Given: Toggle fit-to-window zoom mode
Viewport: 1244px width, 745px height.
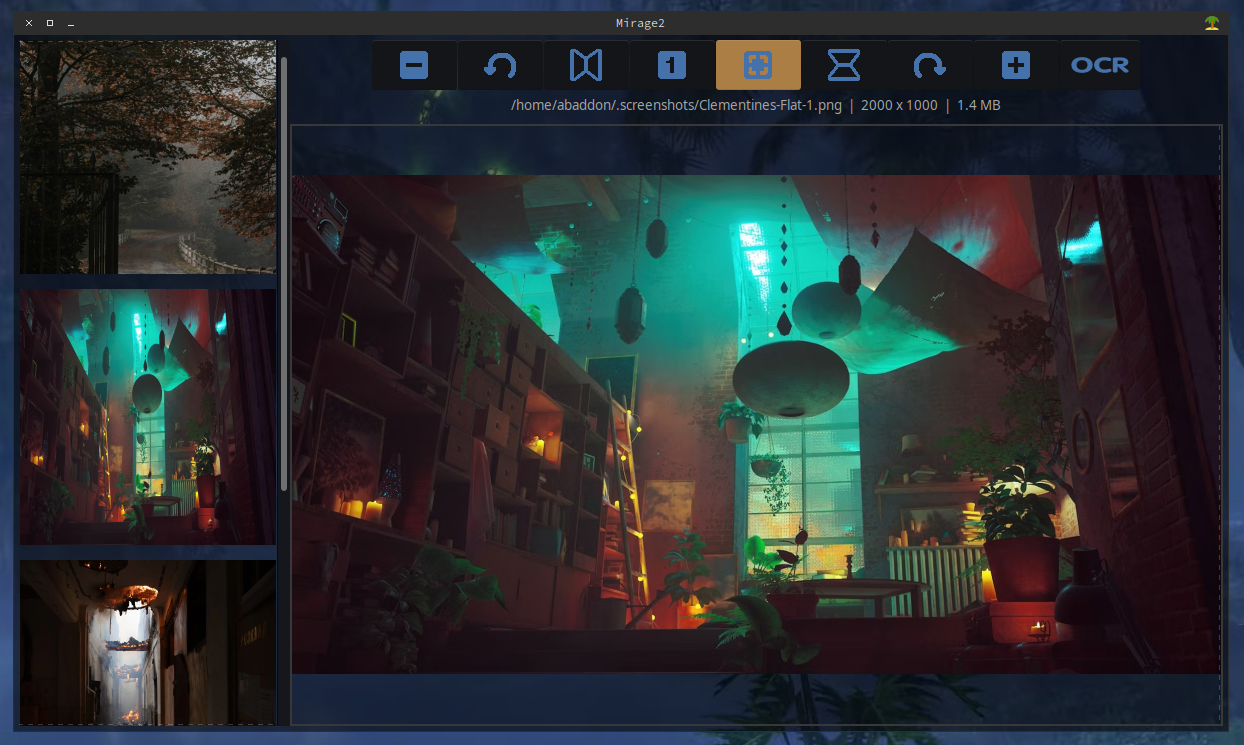Looking at the screenshot, I should pos(758,65).
